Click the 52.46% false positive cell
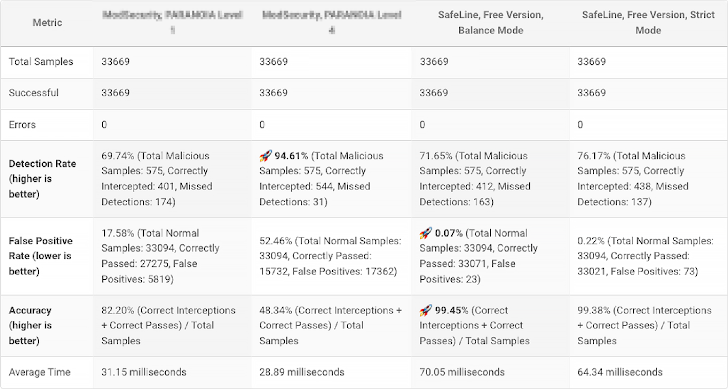 (331, 256)
